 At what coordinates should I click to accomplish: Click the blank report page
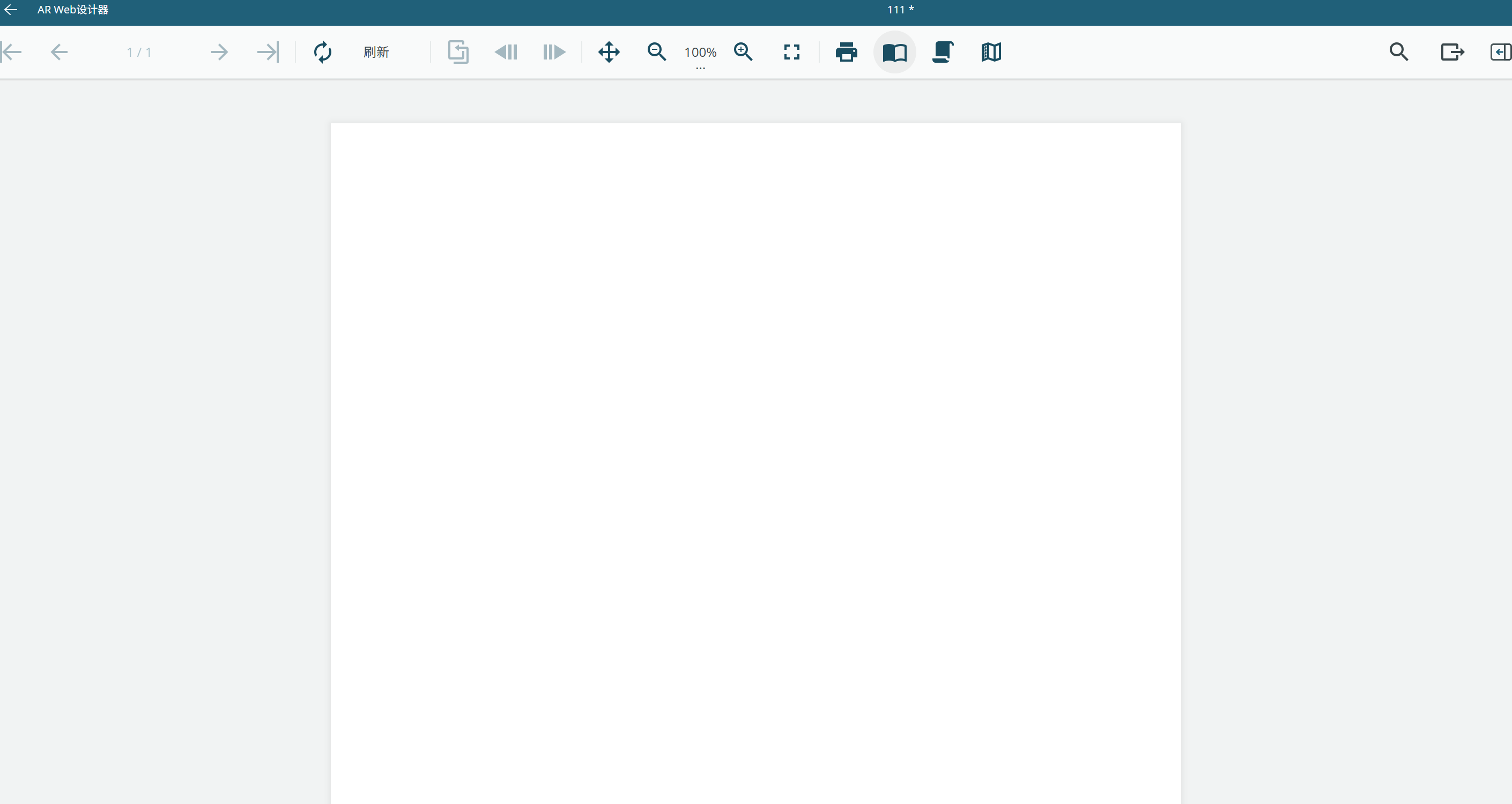[755, 463]
